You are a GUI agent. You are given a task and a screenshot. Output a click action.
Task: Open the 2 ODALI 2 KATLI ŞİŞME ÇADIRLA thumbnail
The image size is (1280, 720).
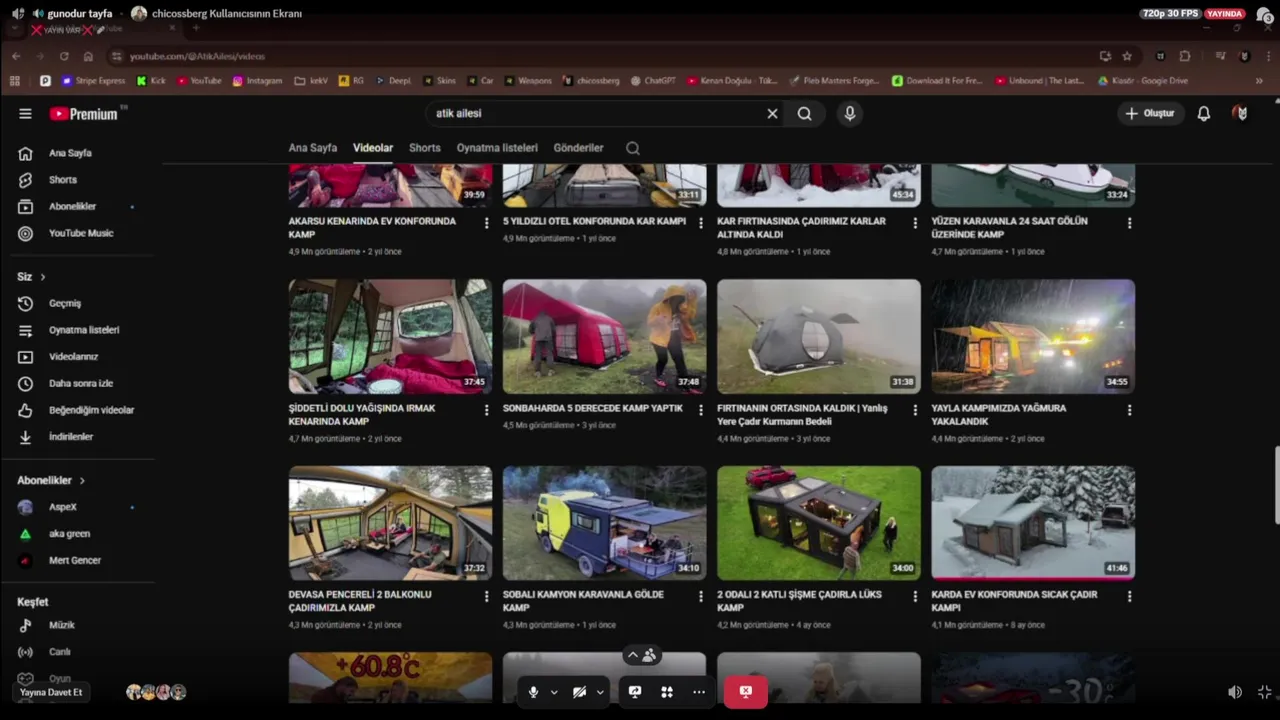pos(819,523)
